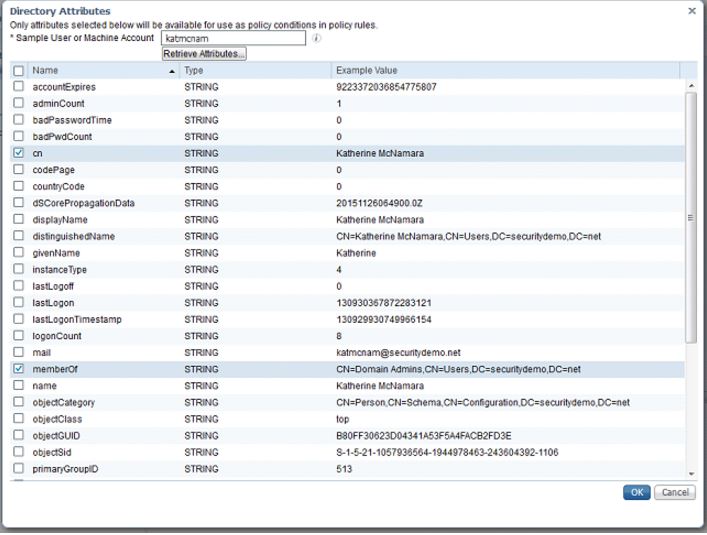Click the dSCorePropagationData value 20151126064900.0Z
707x535 pixels.
pyautogui.click(x=379, y=203)
